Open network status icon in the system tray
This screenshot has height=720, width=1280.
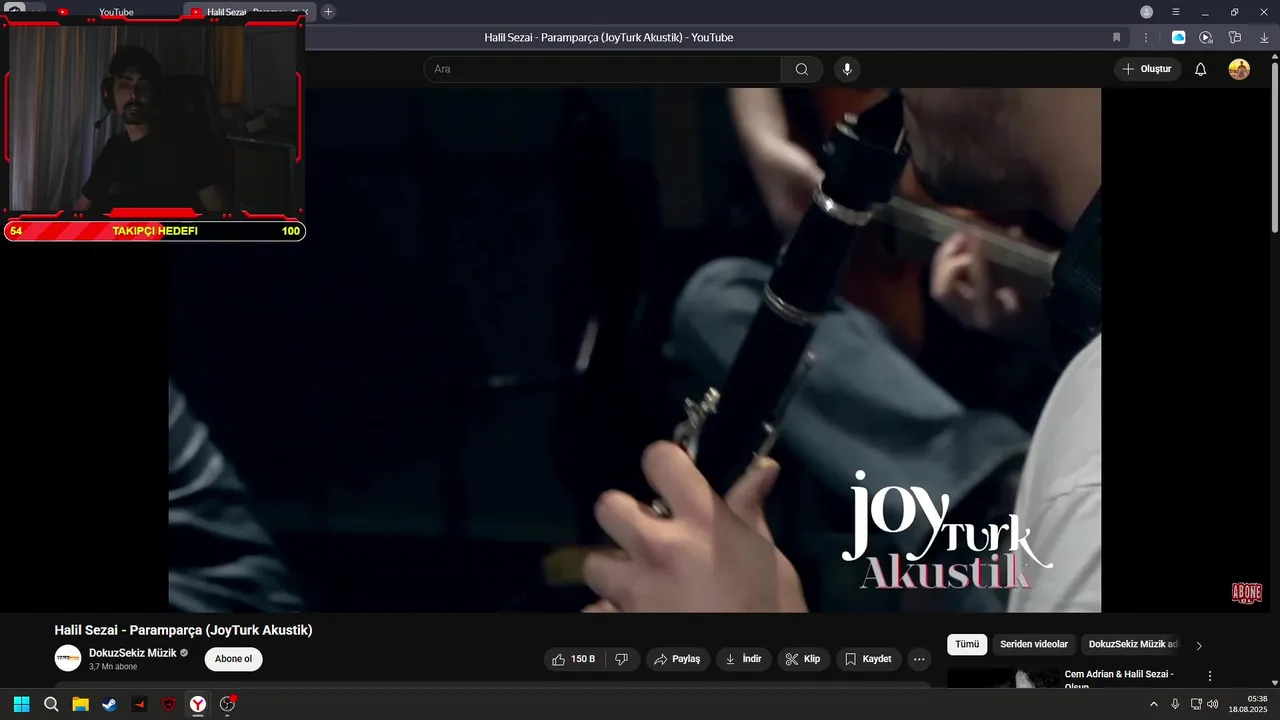click(1196, 704)
